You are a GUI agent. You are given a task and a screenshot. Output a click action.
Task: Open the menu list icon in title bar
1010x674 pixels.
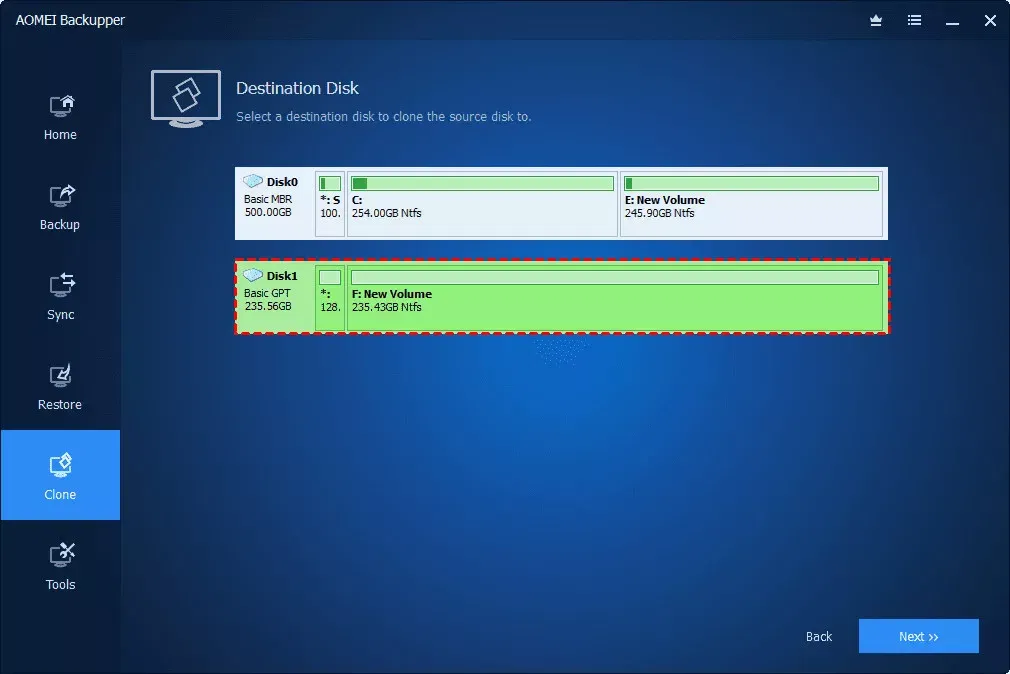(914, 21)
